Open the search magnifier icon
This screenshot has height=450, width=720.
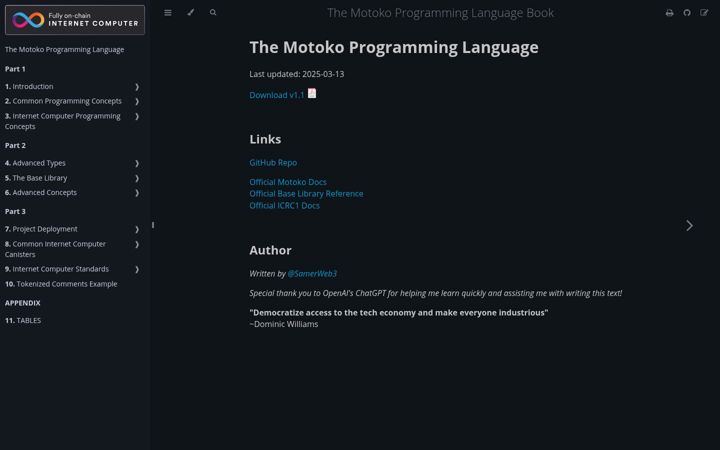coord(213,13)
